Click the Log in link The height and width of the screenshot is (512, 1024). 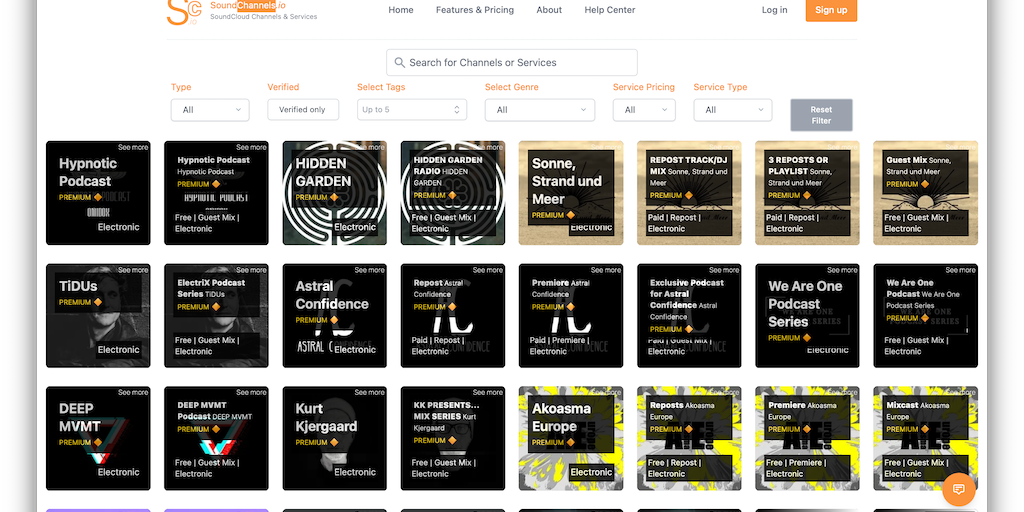775,10
